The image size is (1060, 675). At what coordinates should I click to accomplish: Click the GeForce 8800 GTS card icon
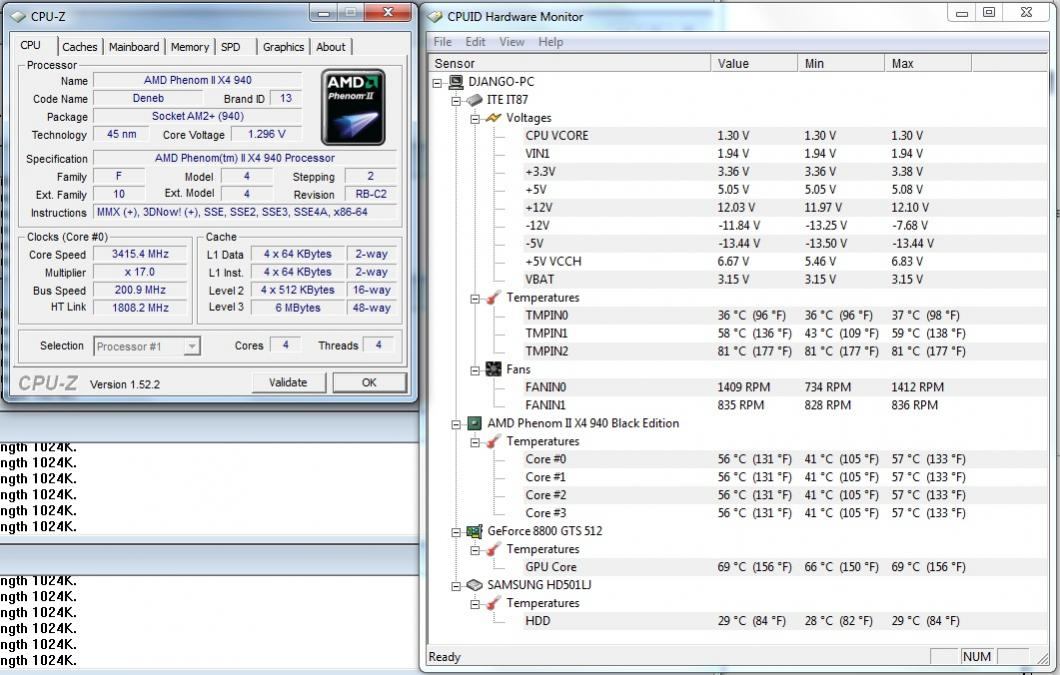pos(475,531)
